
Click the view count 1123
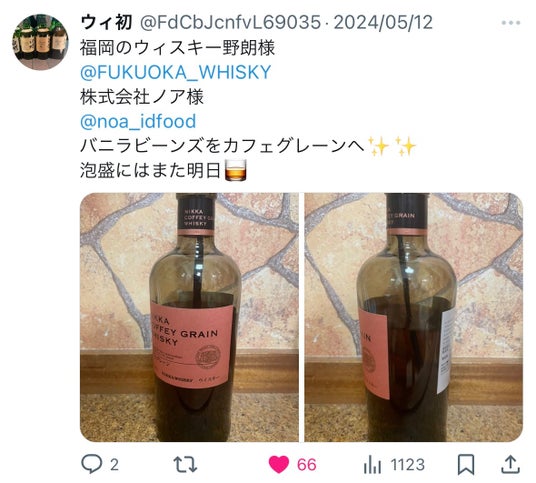coord(407,465)
